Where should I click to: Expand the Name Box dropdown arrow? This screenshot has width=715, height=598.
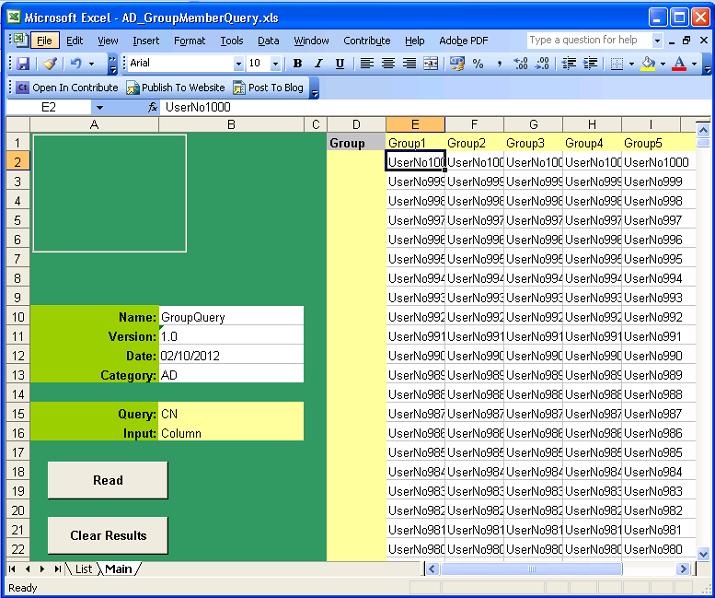[98, 107]
